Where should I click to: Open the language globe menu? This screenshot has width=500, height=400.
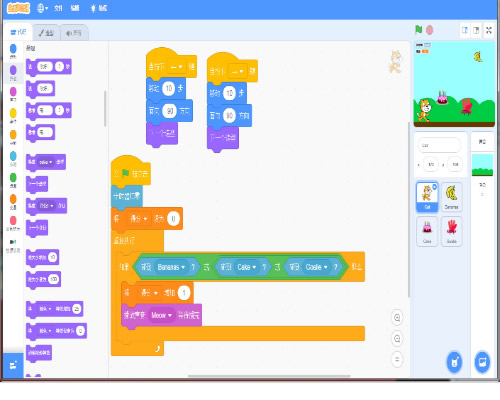(42, 8)
